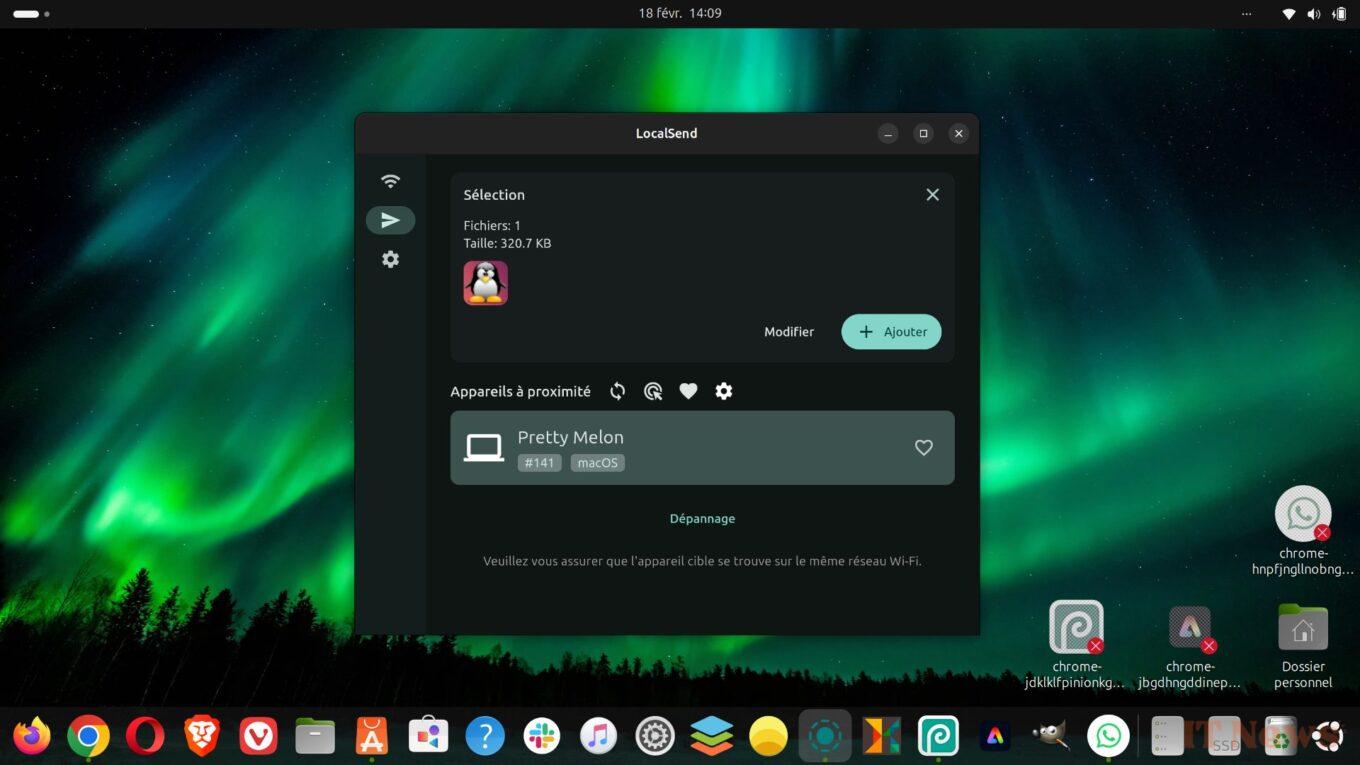
Task: Open the shopping bag Software dock icon
Action: [429, 737]
